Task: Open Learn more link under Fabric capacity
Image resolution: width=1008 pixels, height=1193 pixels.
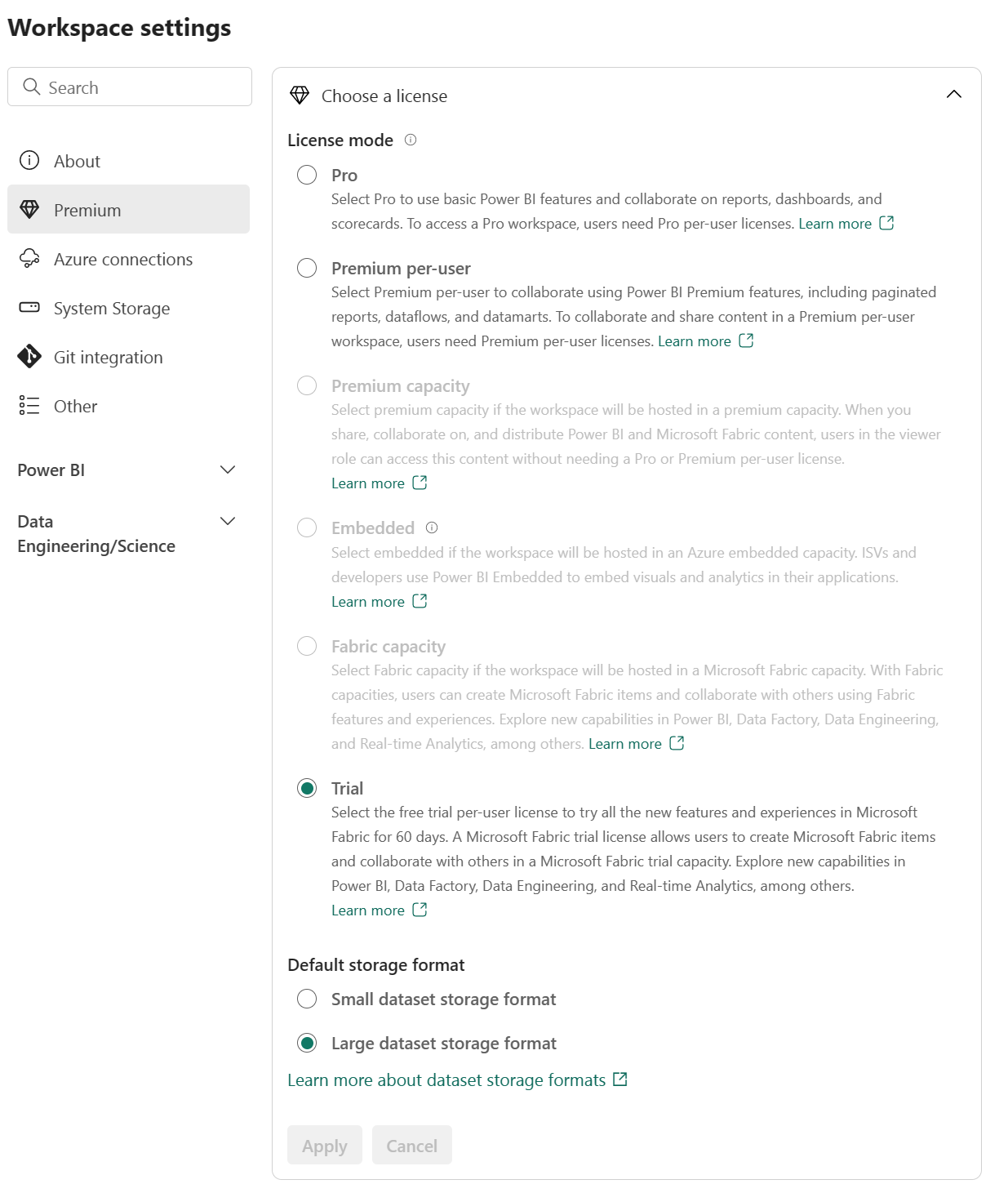Action: click(625, 744)
